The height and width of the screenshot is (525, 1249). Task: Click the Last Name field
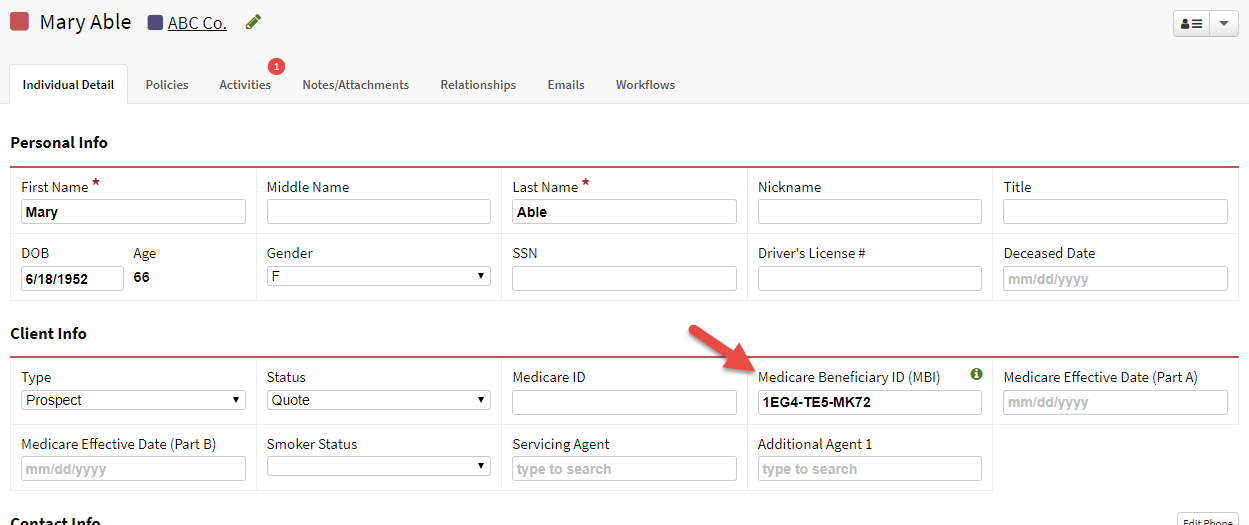click(x=624, y=212)
